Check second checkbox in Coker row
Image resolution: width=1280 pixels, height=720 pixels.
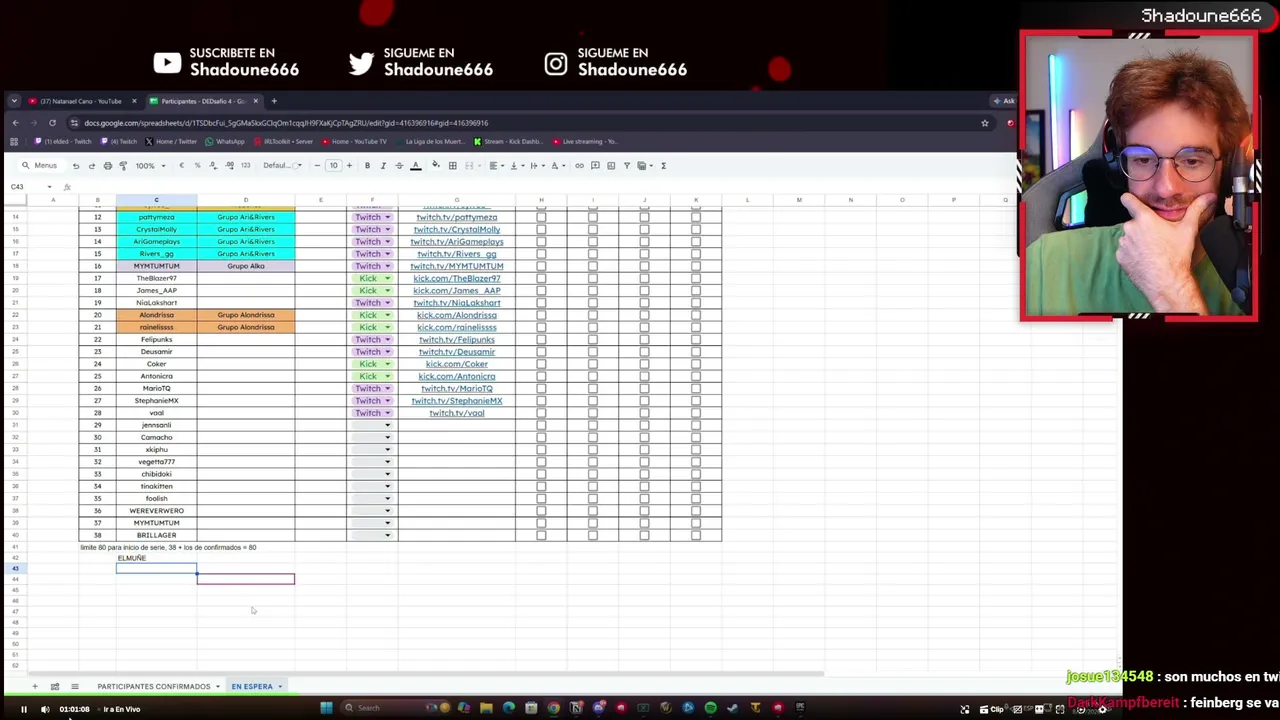coord(593,364)
